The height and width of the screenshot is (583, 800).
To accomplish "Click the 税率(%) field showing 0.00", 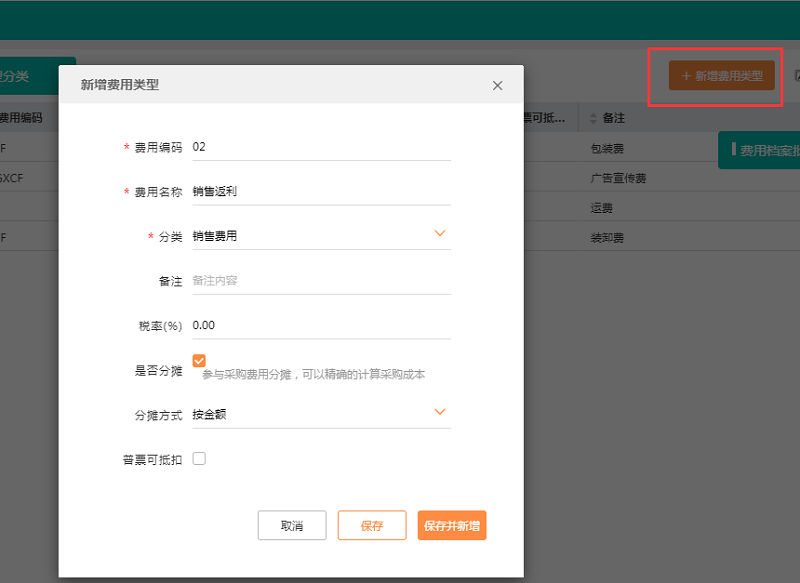I will pos(321,325).
